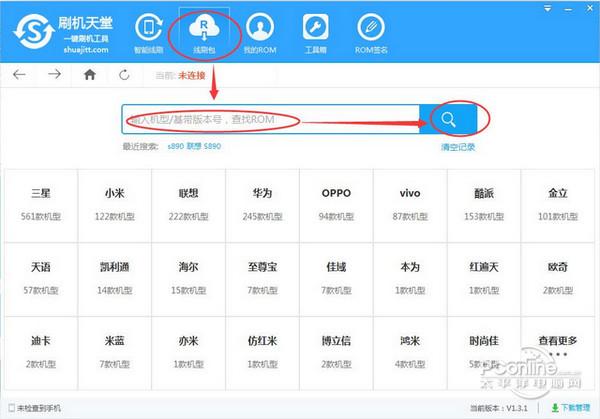The height and width of the screenshot is (419, 600).
Task: Select recent search 联想 S890
Action: coord(204,146)
